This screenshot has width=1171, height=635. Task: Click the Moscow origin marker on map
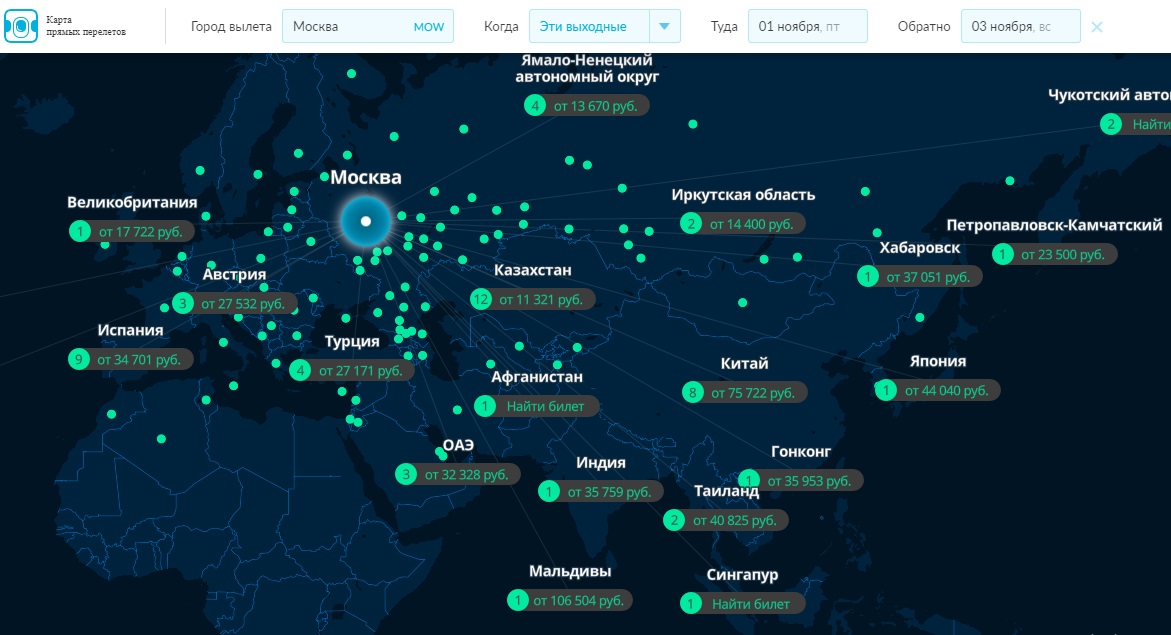pos(366,220)
